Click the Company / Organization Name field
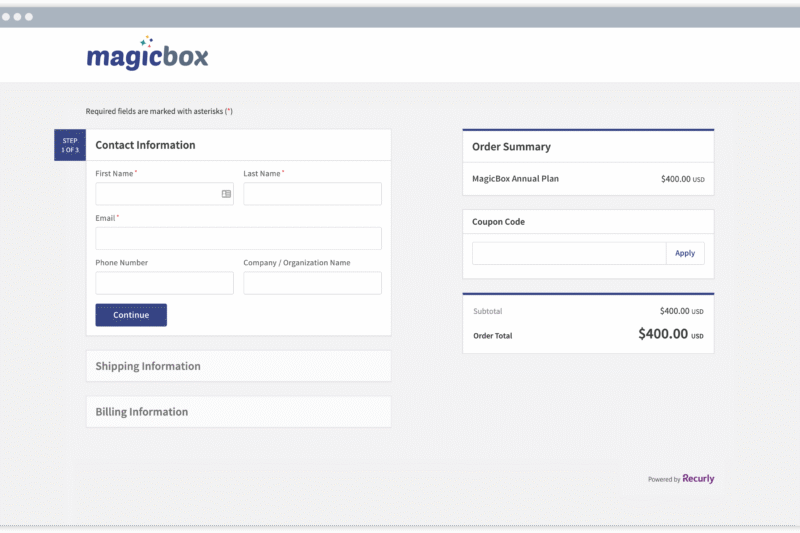This screenshot has height=533, width=800. 312,283
